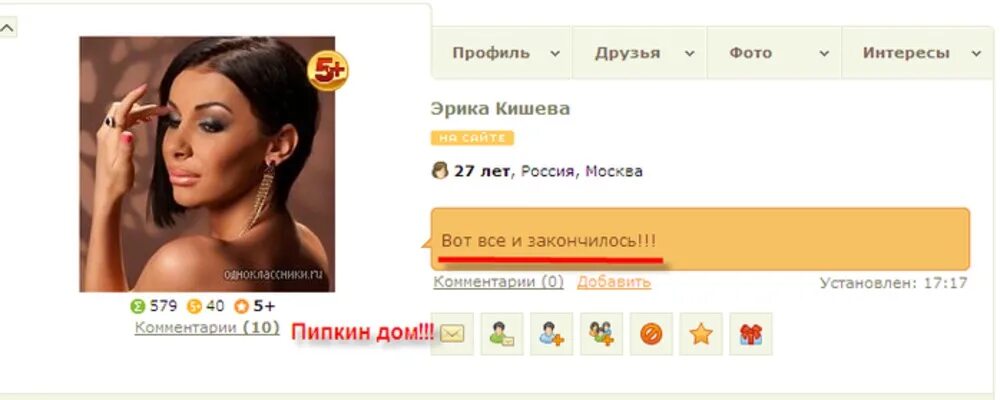The image size is (1000, 400).
Task: Open the Фото tab
Action: tap(774, 53)
